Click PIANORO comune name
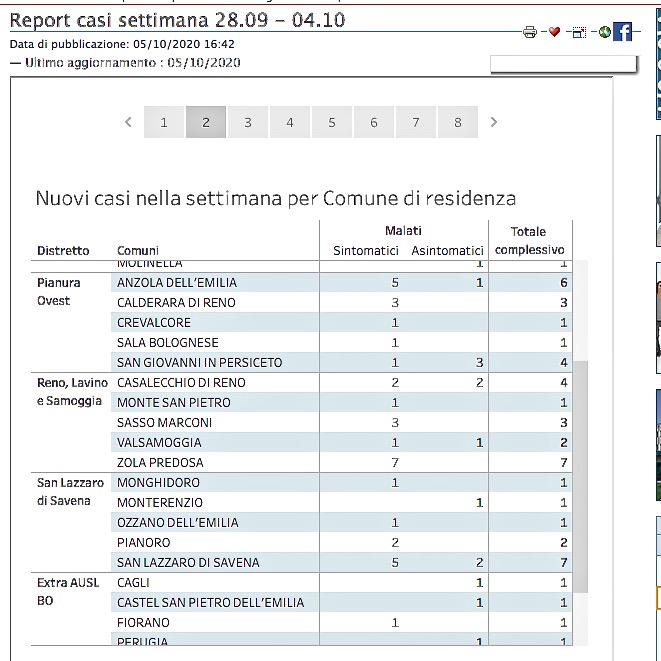This screenshot has height=661, width=661. [144, 543]
